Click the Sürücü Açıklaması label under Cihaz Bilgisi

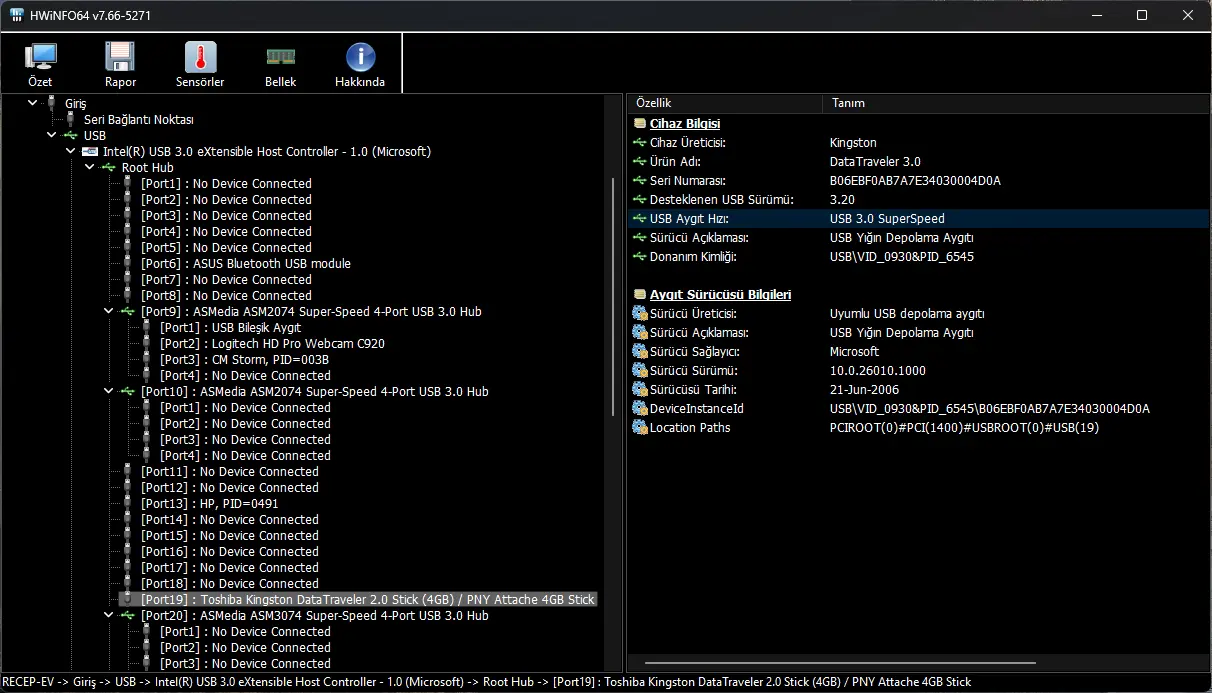point(699,238)
